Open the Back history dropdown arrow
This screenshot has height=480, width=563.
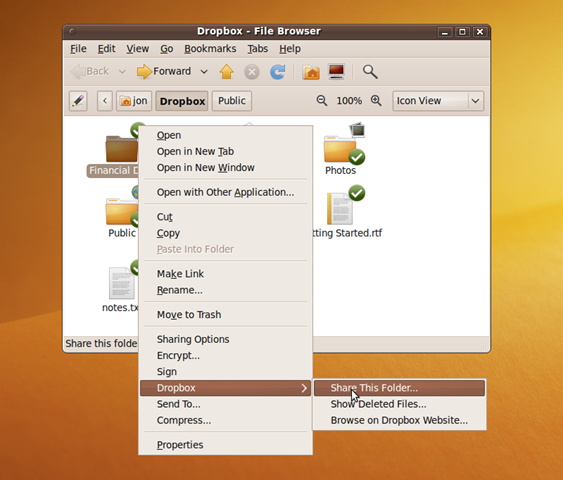click(122, 71)
